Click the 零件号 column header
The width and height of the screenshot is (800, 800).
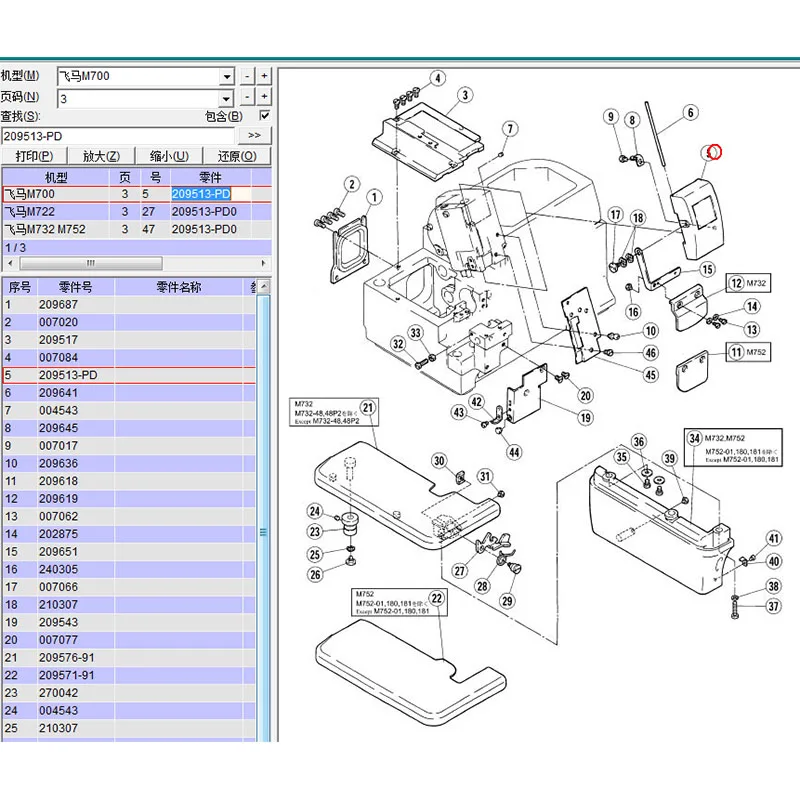pyautogui.click(x=76, y=287)
